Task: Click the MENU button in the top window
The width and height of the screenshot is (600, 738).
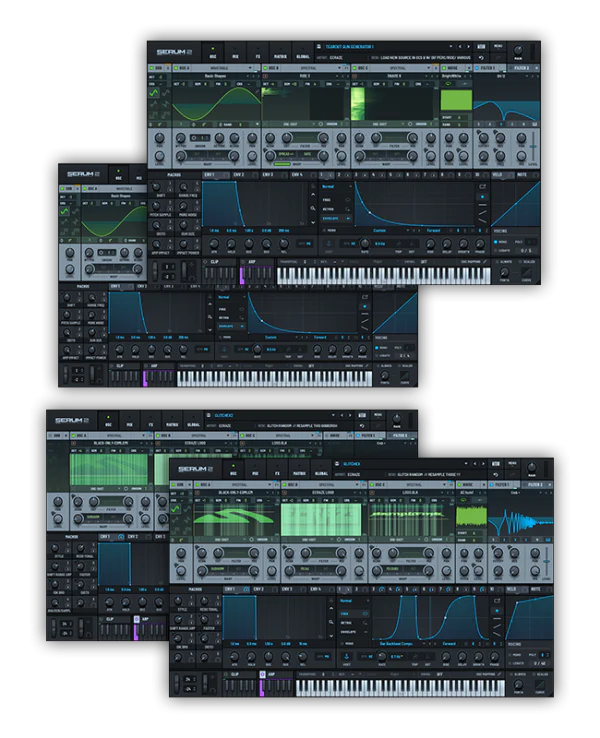Action: coord(498,45)
